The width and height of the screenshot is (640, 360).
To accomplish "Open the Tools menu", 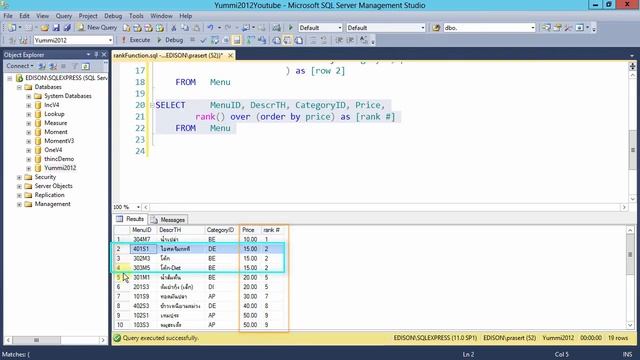I will click(136, 16).
